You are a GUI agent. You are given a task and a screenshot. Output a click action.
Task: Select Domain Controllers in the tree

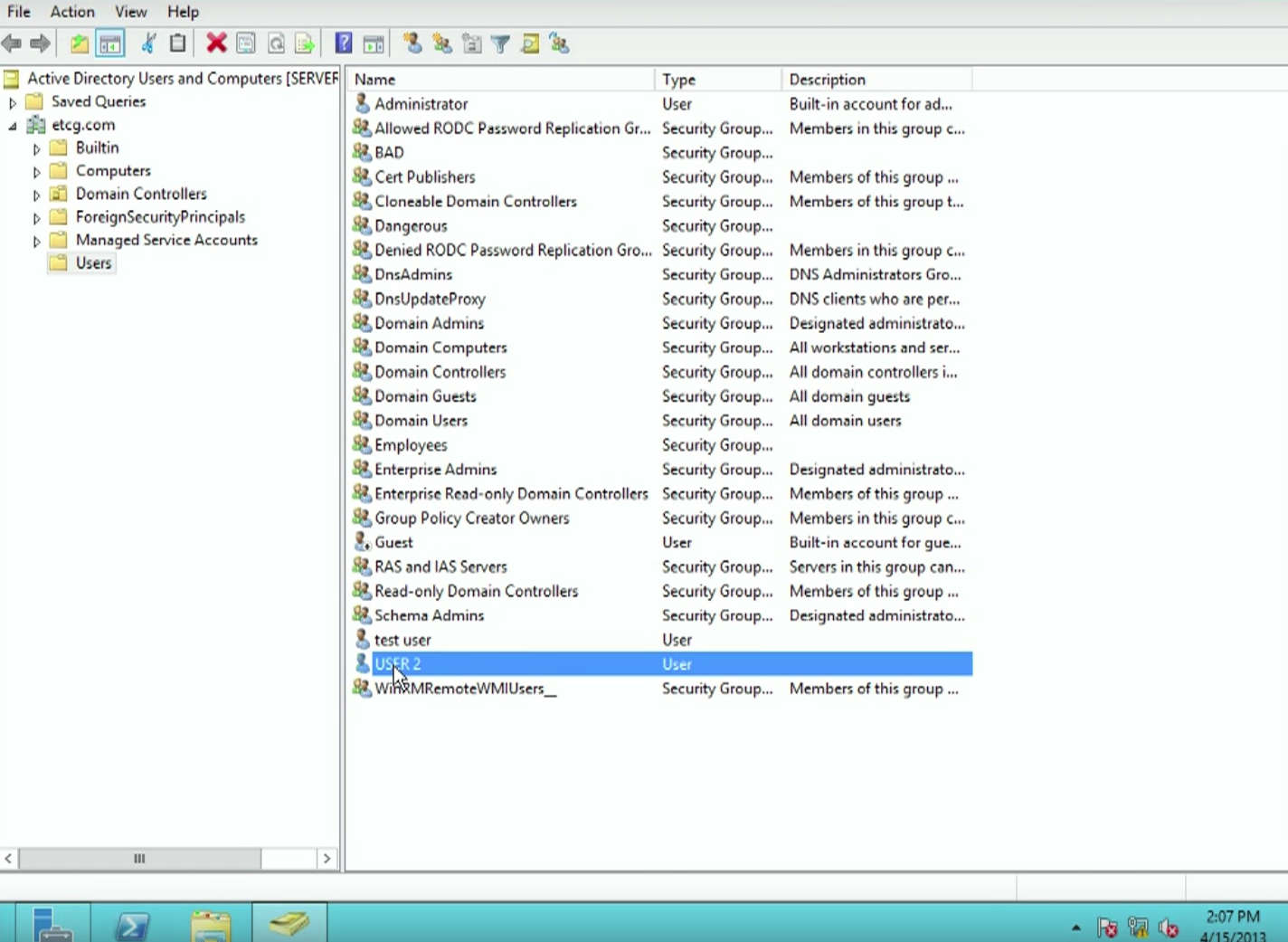[x=141, y=194]
